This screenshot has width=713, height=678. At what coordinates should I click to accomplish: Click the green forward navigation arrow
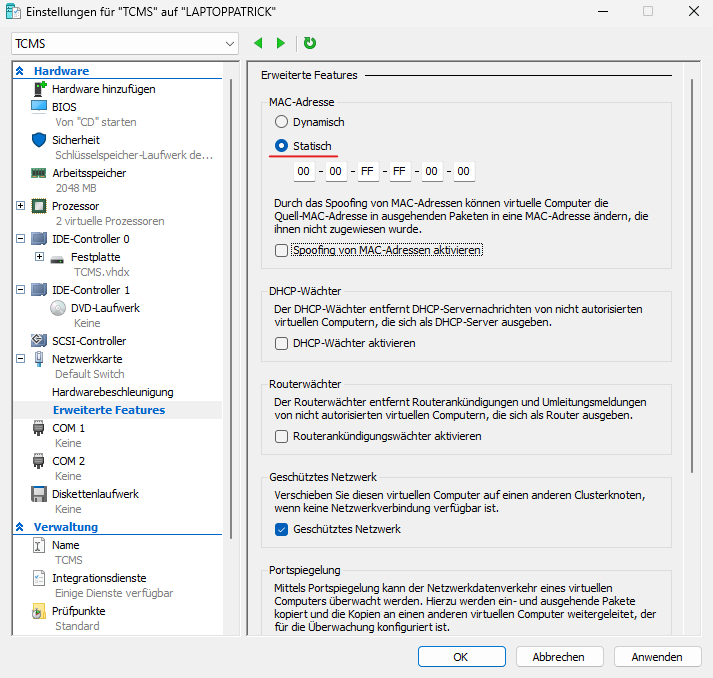point(281,43)
